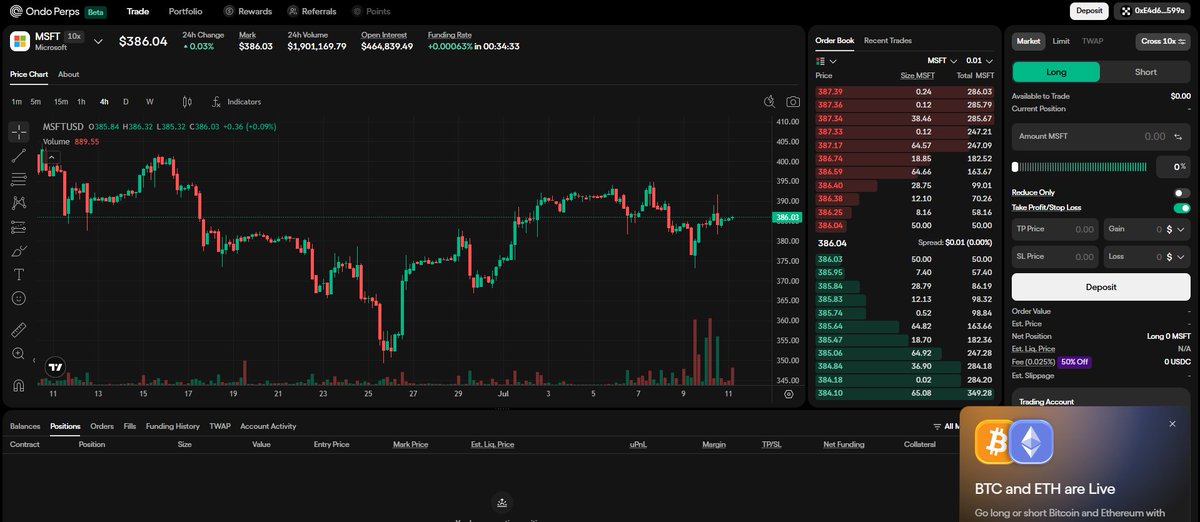Open the emoji icons tool
The height and width of the screenshot is (522, 1200).
19,298
